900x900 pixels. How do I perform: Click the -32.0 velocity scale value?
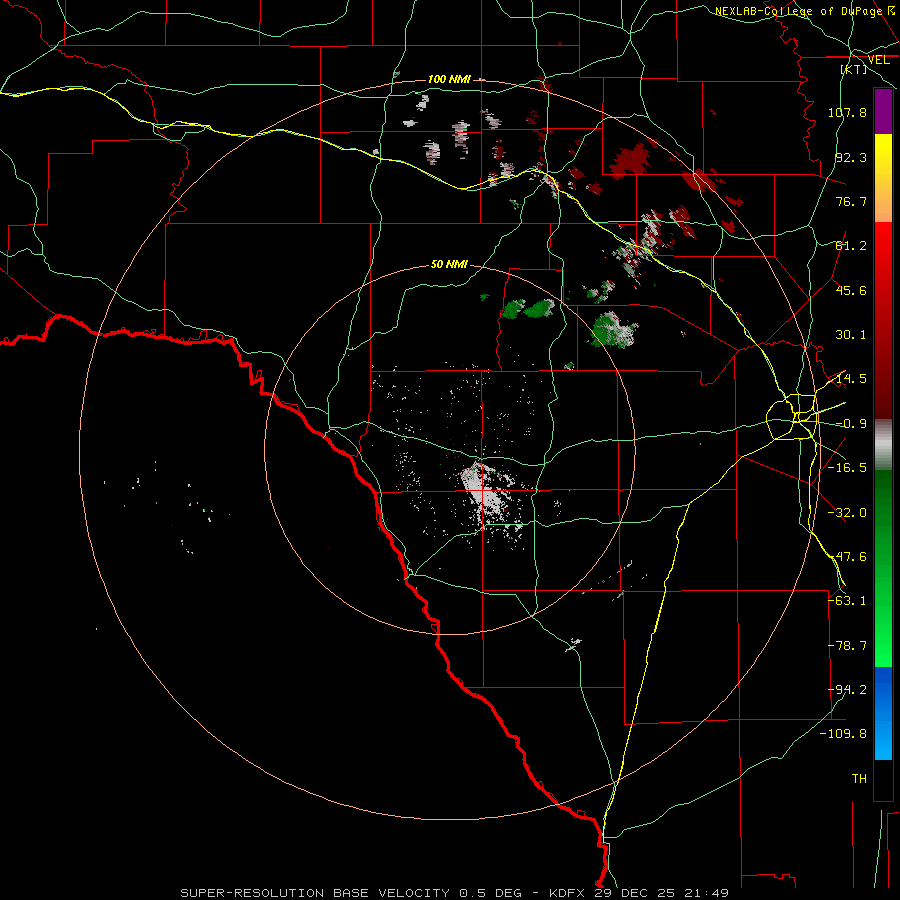[x=847, y=513]
